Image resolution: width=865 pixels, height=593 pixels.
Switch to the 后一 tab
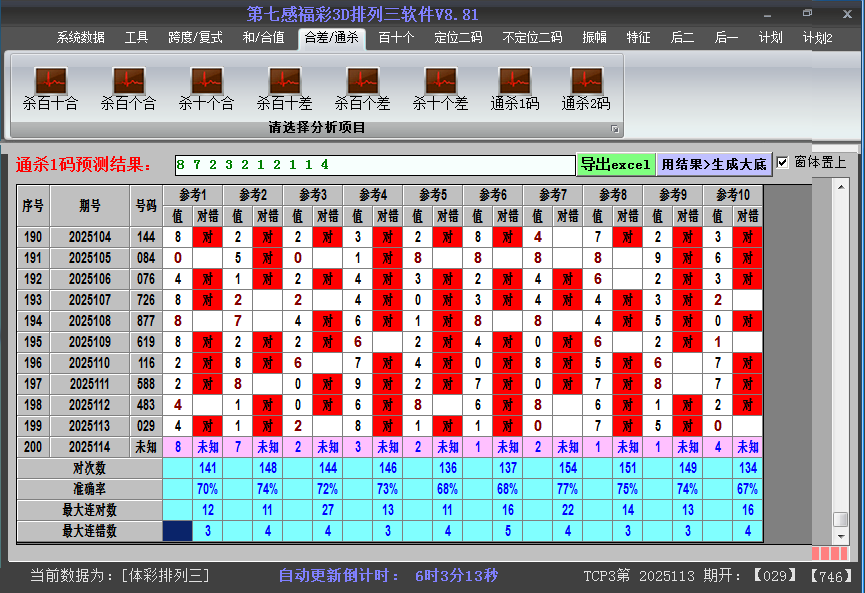click(726, 38)
